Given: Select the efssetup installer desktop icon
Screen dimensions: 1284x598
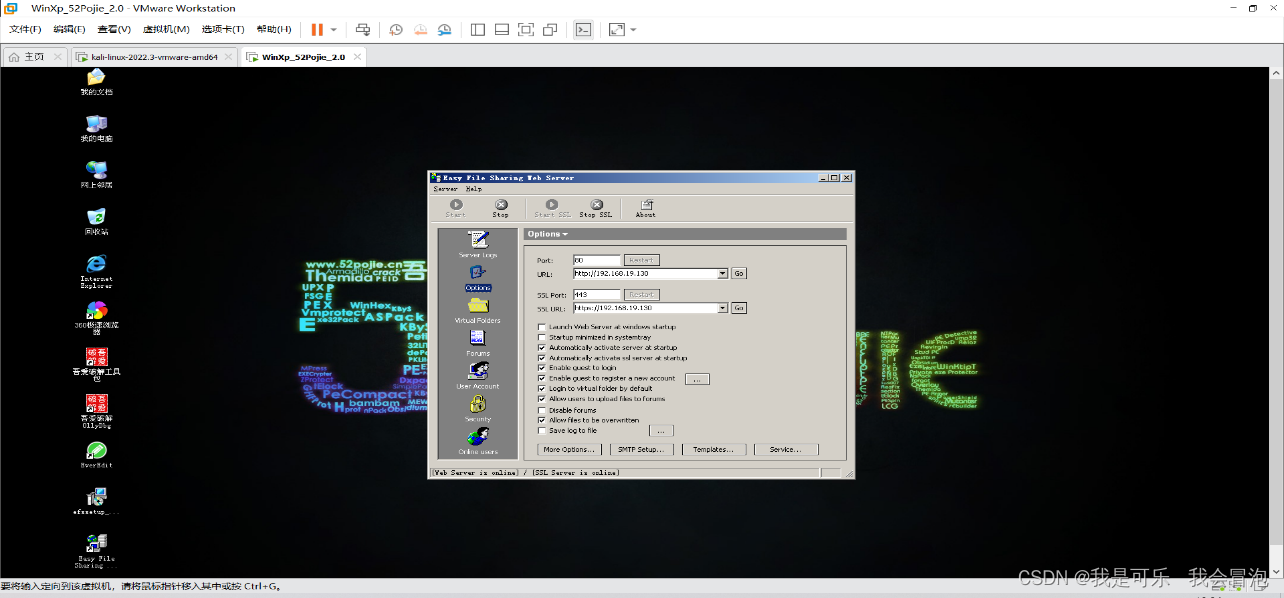Looking at the screenshot, I should point(96,501).
